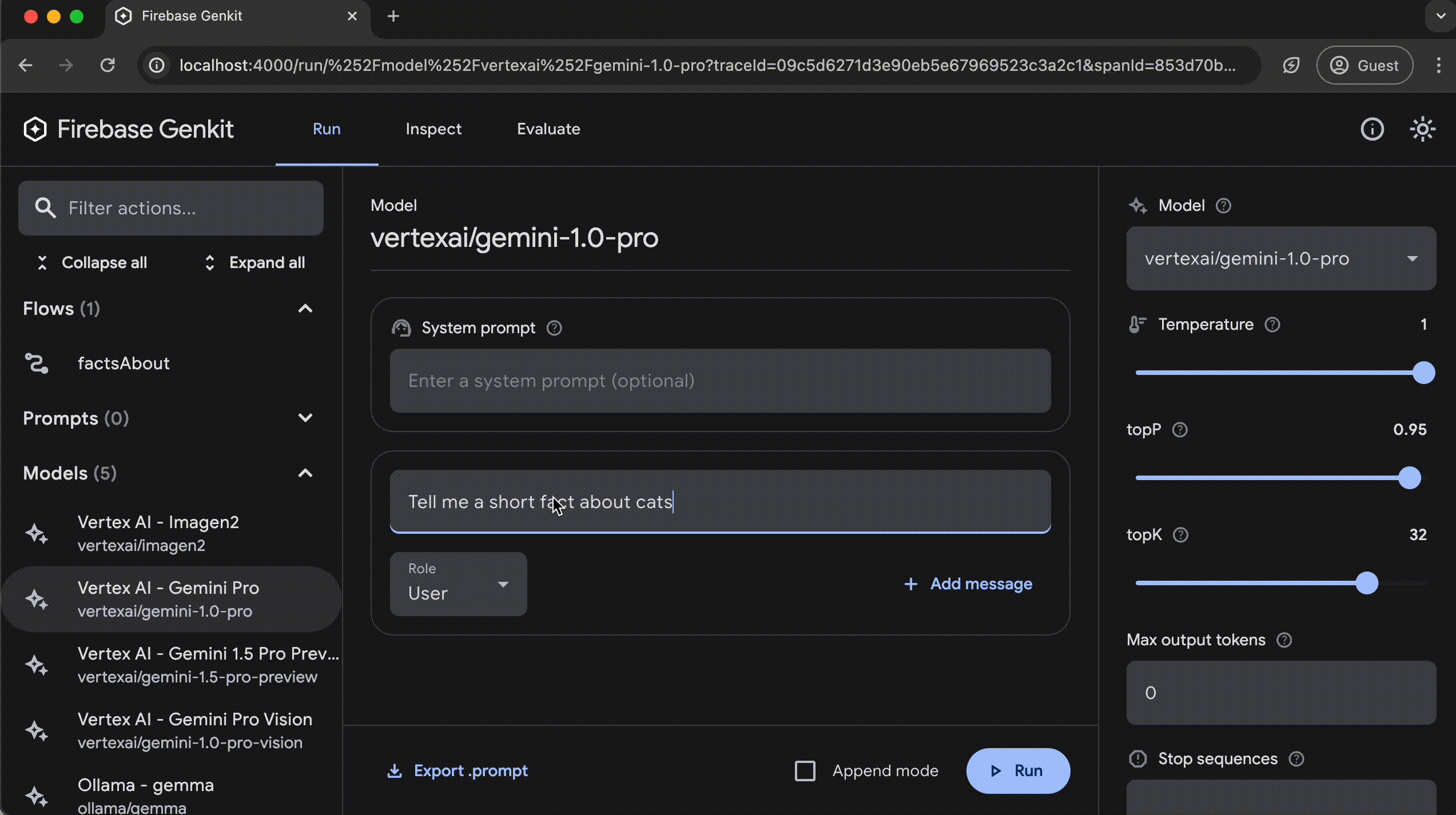Click the User role dropdown
1456x815 pixels.
point(459,583)
